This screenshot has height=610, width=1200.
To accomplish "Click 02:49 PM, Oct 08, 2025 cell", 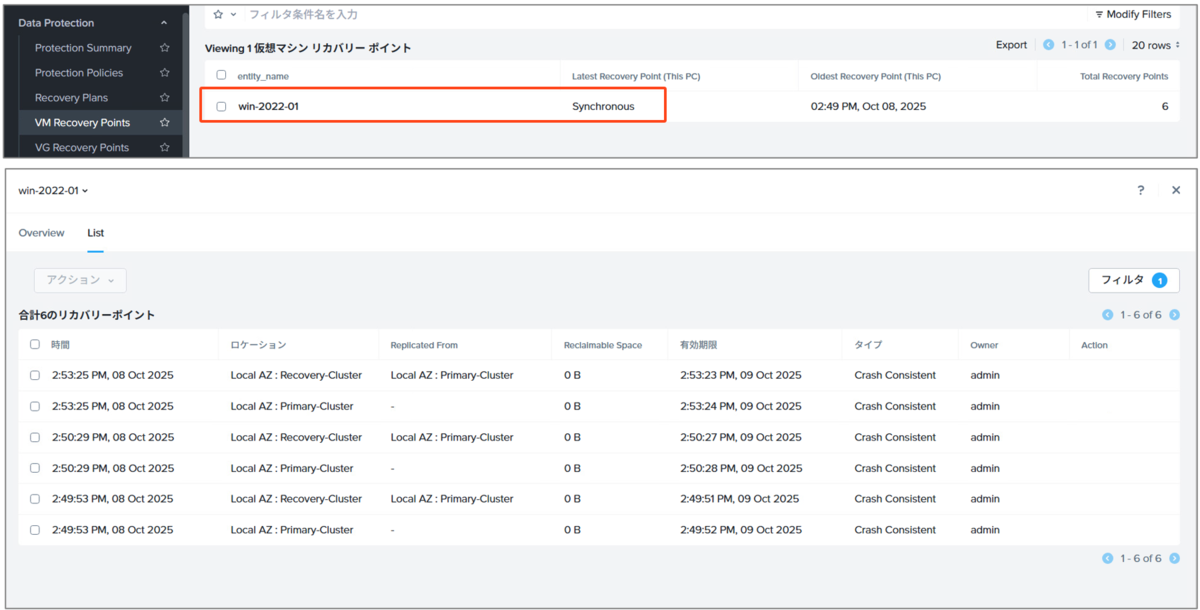I will coord(868,106).
